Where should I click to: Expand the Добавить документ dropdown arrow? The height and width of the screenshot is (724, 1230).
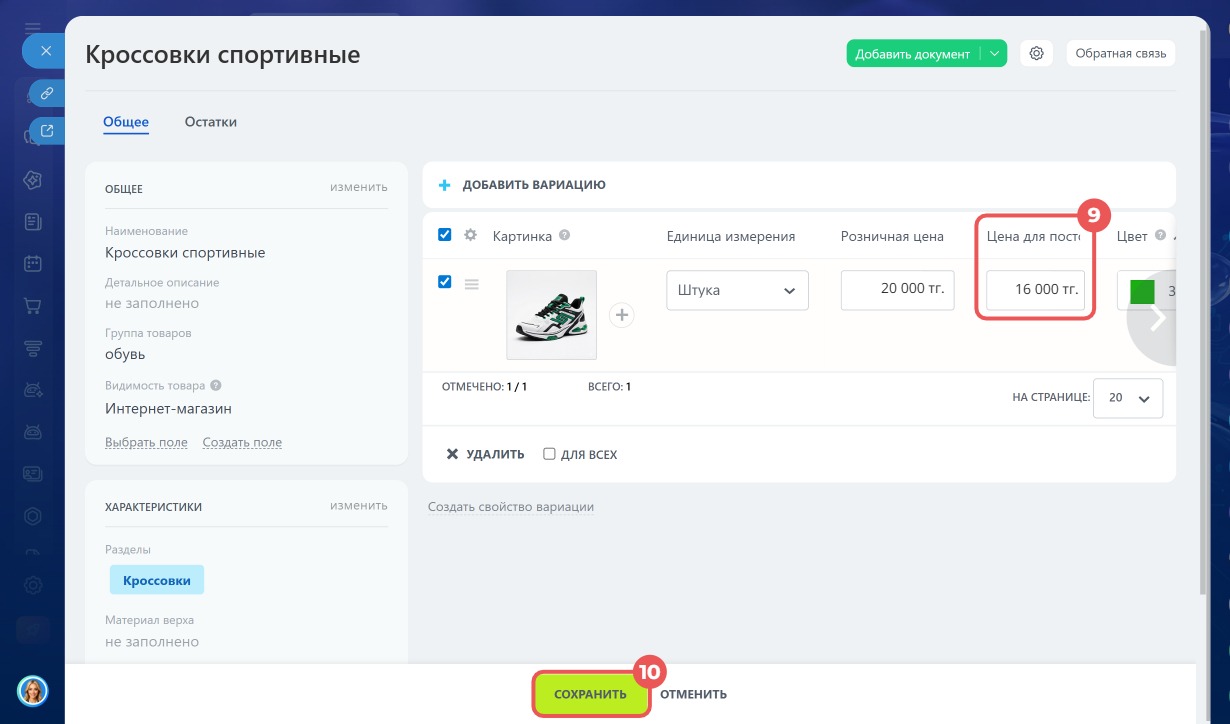[x=994, y=54]
